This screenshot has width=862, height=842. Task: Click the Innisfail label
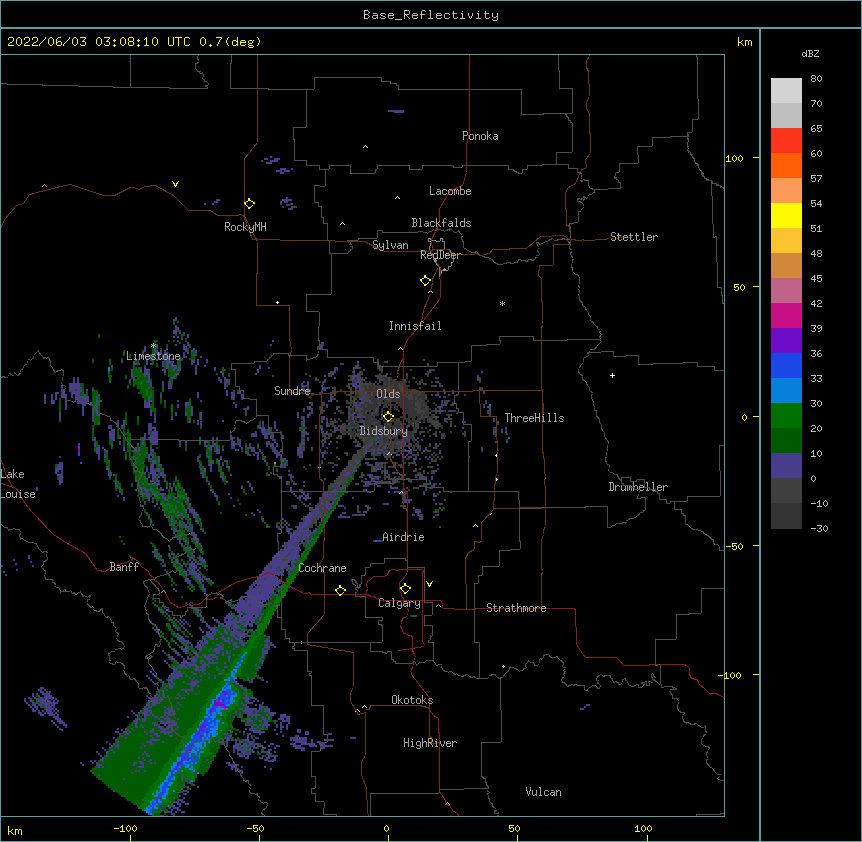point(415,326)
